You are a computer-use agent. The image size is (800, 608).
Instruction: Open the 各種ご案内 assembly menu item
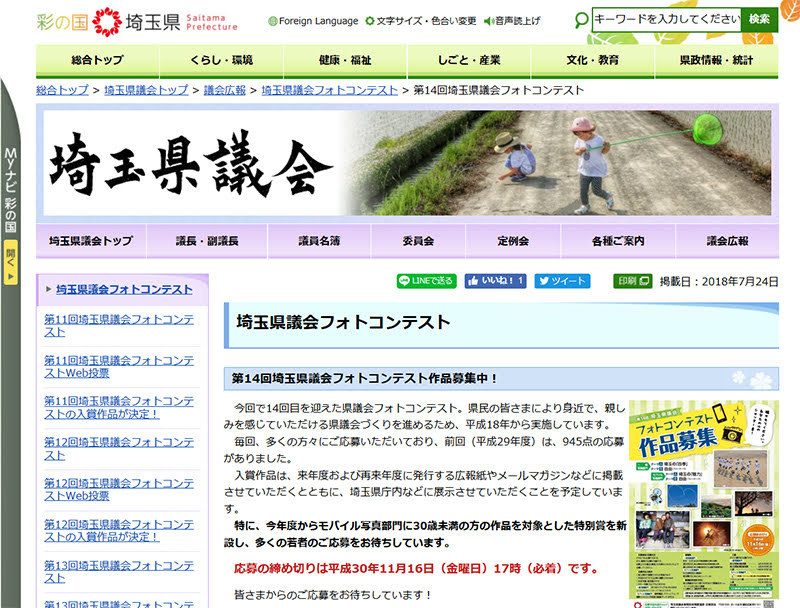tap(618, 241)
